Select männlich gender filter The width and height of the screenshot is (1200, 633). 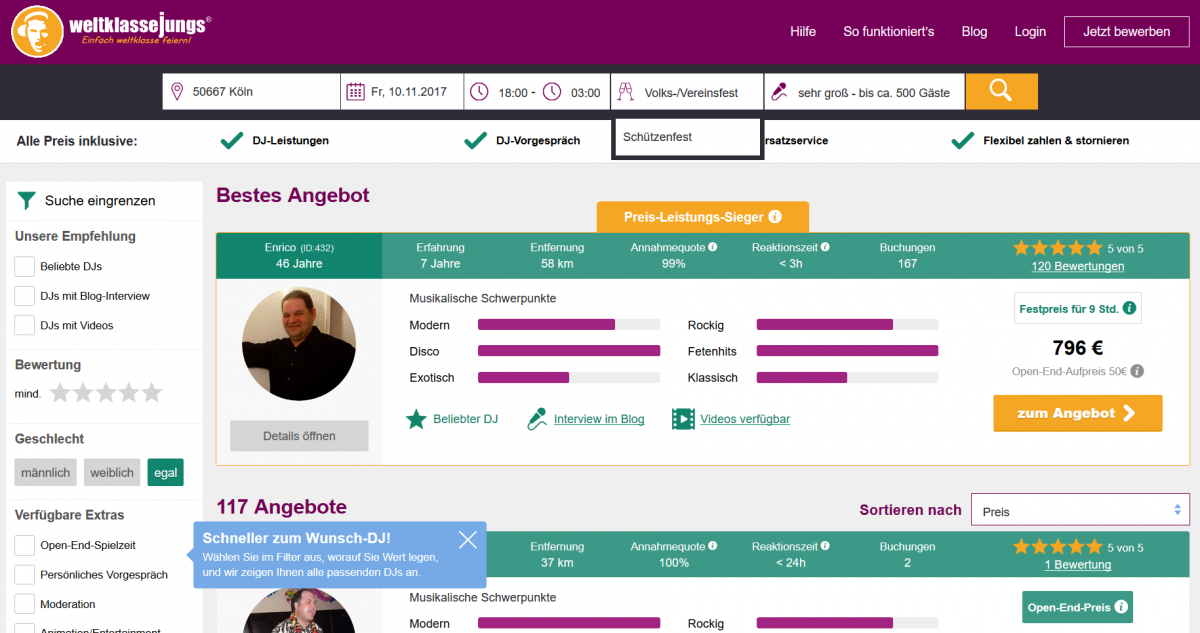pos(46,473)
